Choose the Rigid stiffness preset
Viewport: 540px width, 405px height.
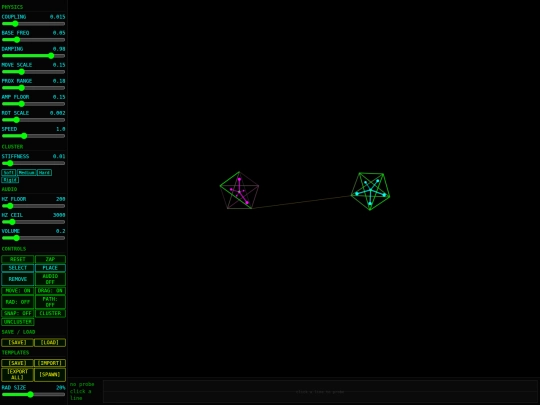pyautogui.click(x=10, y=180)
